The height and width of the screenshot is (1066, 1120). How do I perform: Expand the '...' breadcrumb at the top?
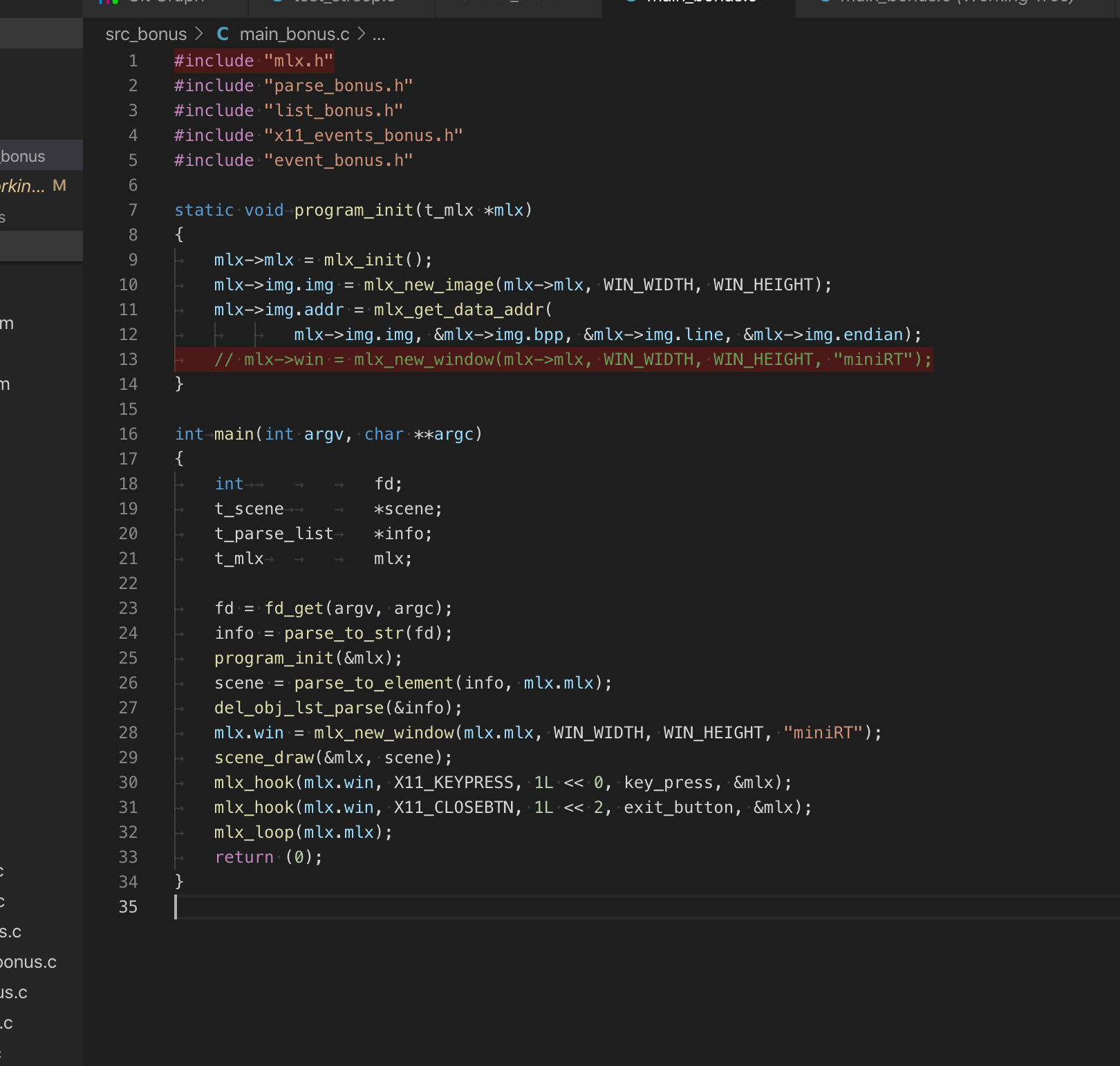coord(380,34)
